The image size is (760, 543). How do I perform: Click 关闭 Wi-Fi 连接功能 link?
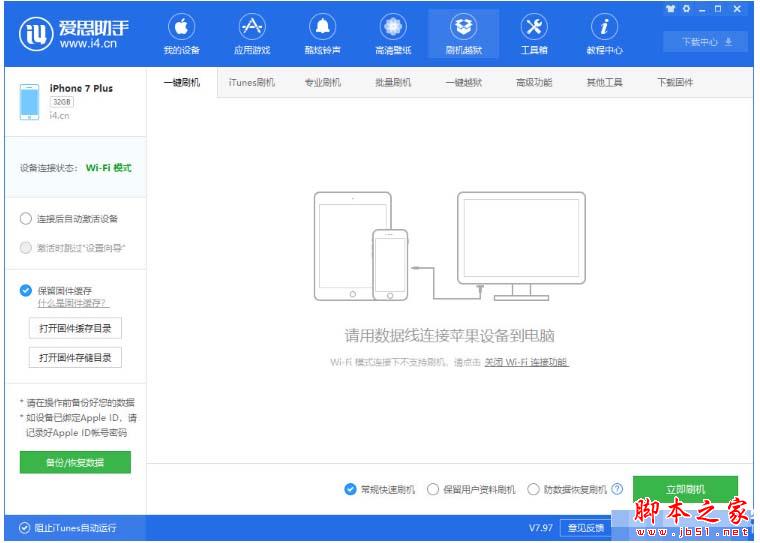[x=526, y=362]
